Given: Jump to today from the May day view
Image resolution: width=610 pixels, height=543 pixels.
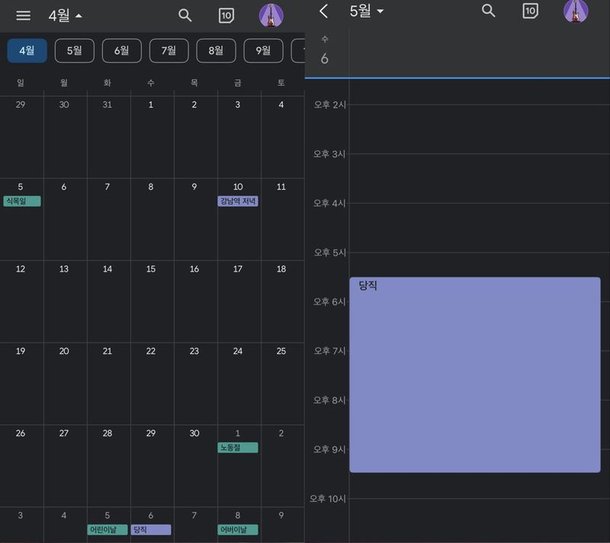Looking at the screenshot, I should [530, 11].
